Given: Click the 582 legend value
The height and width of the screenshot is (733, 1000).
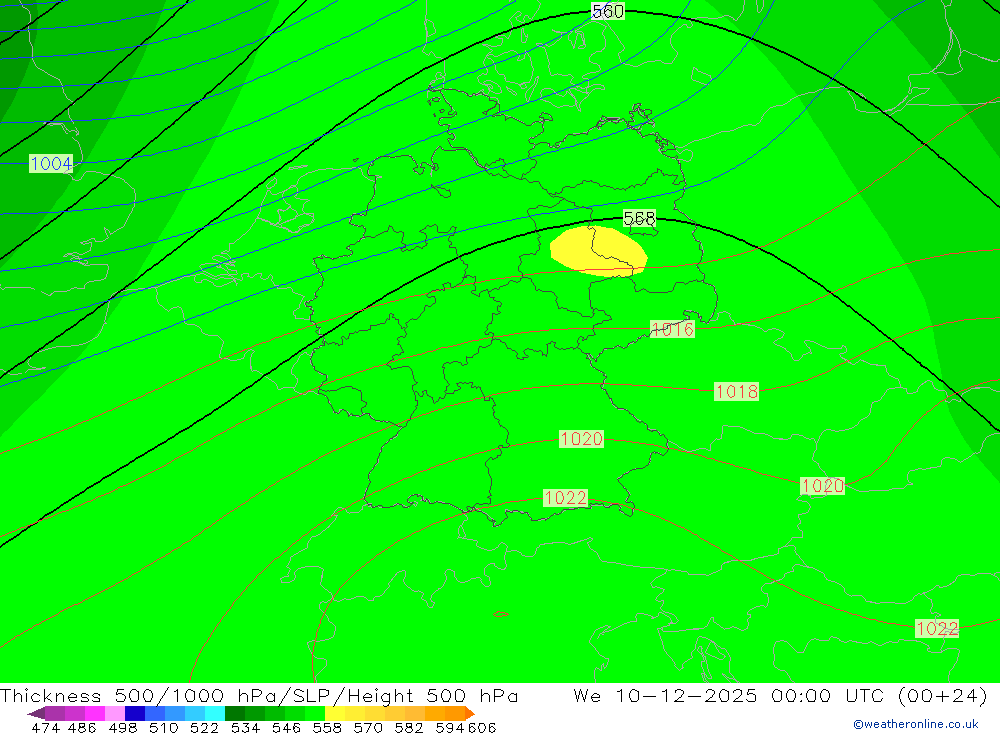Looking at the screenshot, I should point(409,727).
